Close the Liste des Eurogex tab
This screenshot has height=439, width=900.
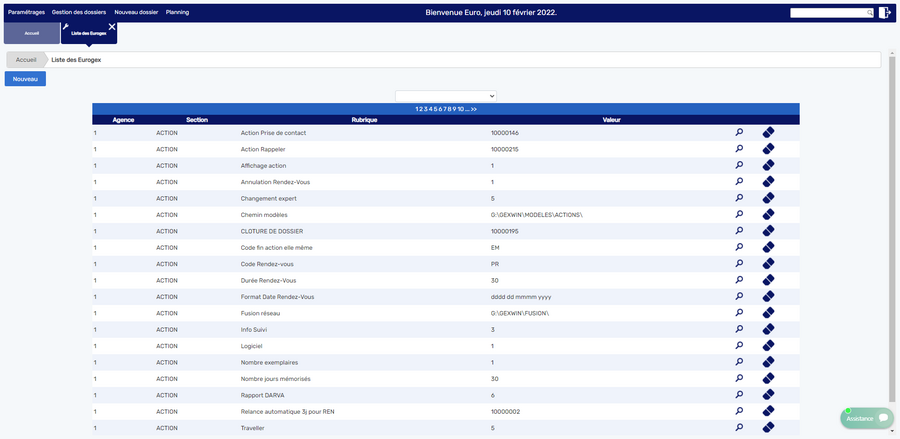point(112,27)
